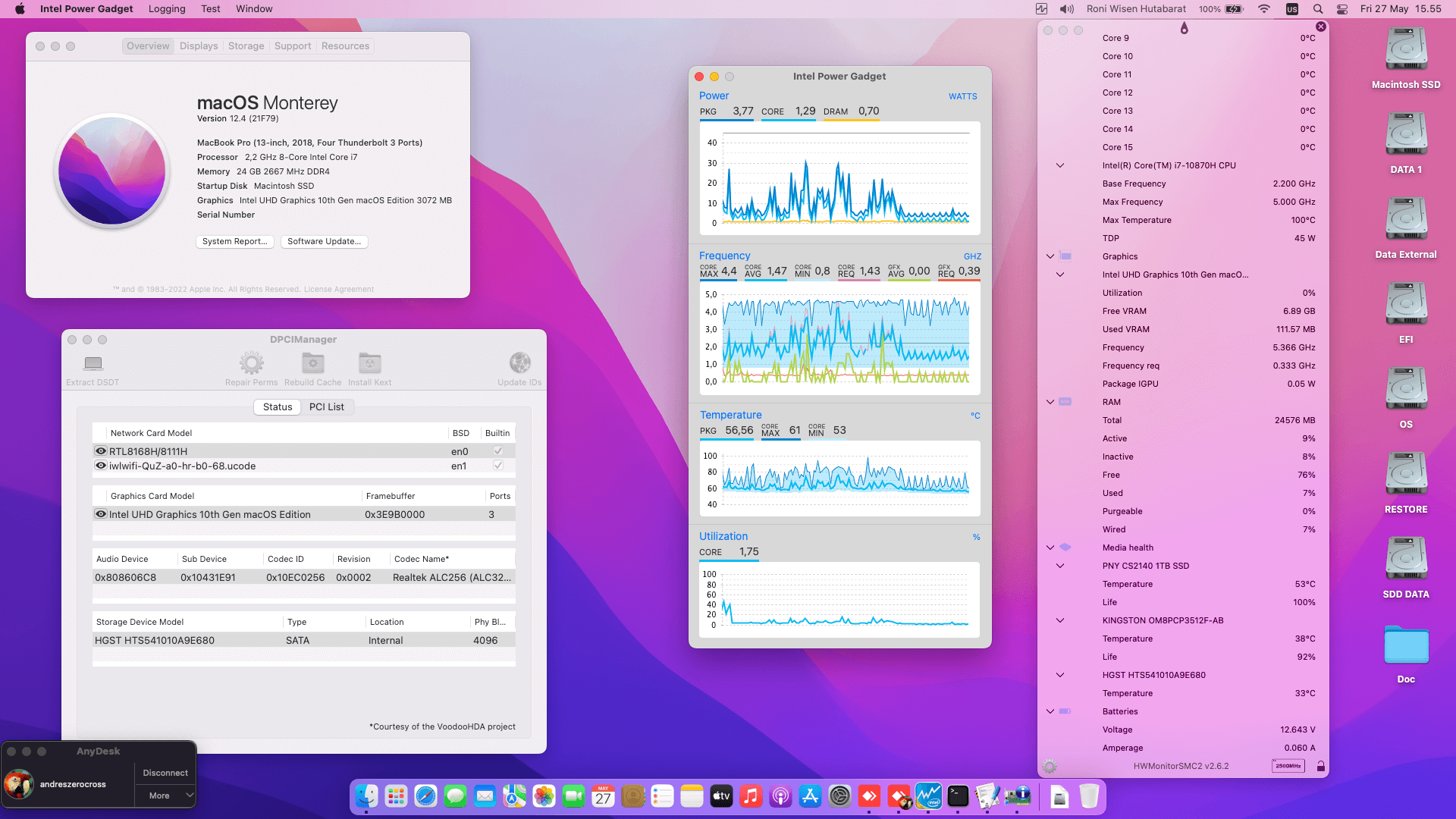Click the Utilization graph in Power Gadget
The image size is (1456, 819).
tap(839, 600)
